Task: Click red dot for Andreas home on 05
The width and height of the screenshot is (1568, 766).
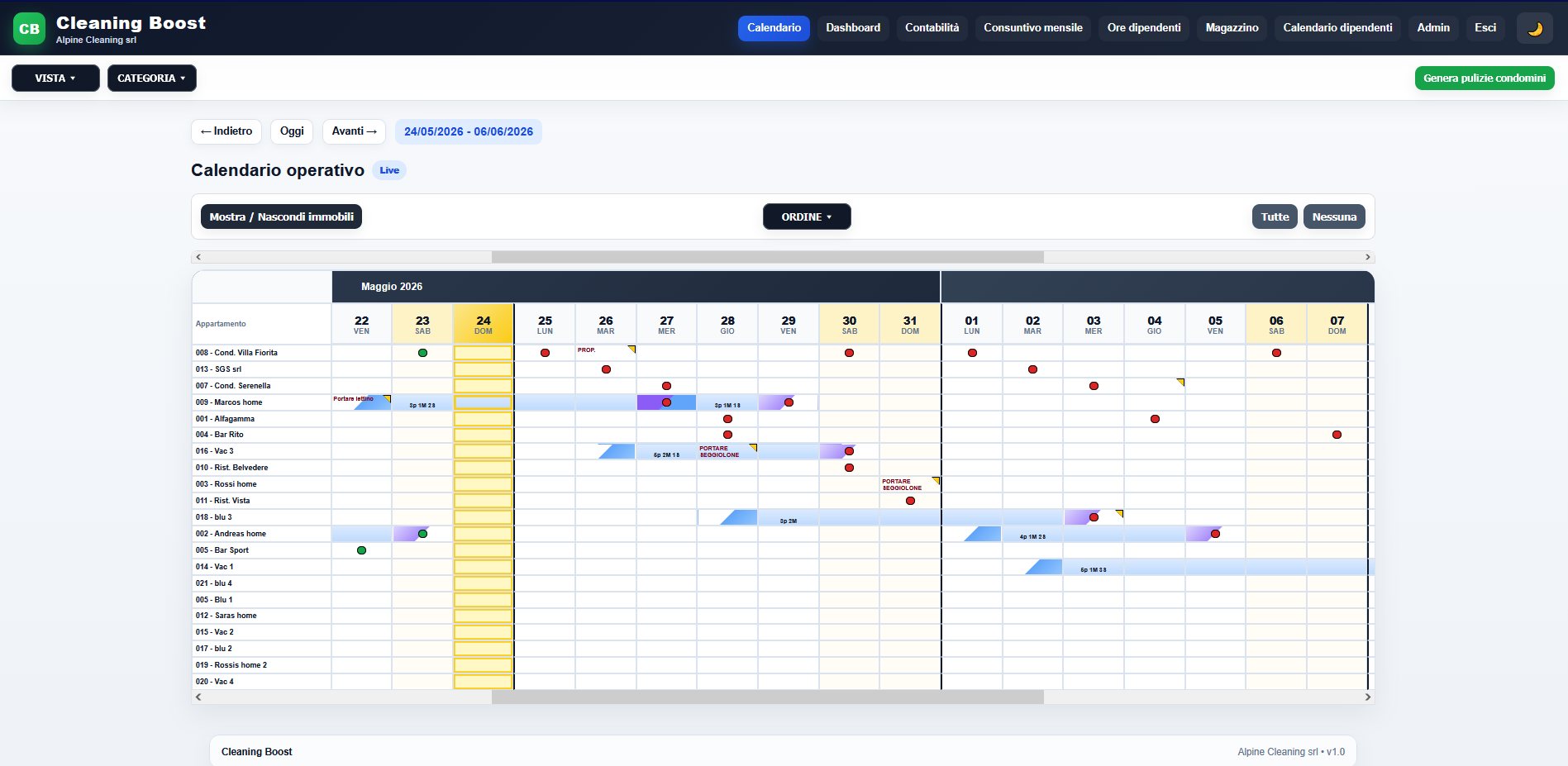Action: (x=1215, y=534)
